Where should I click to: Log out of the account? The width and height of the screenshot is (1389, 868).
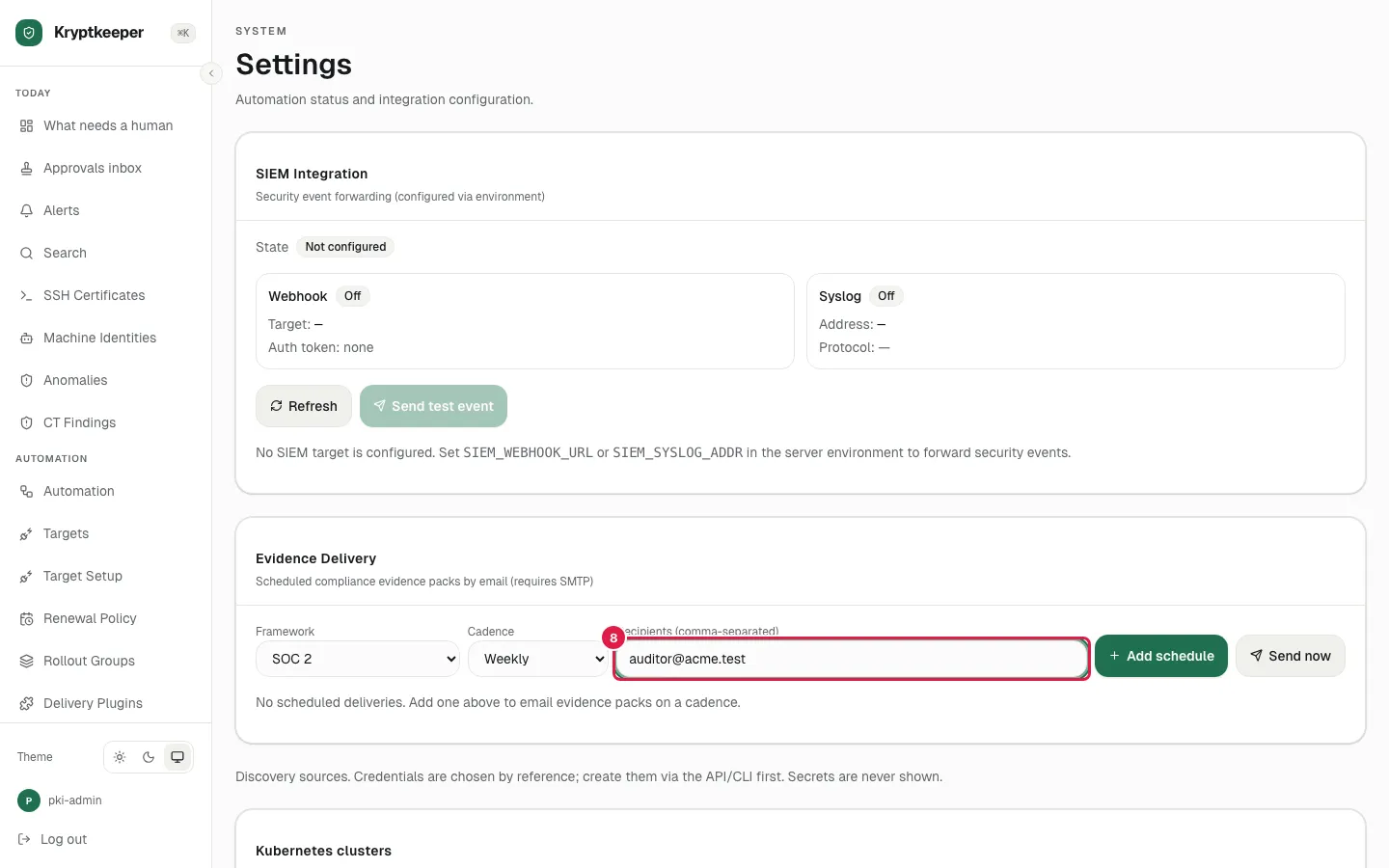(53, 839)
